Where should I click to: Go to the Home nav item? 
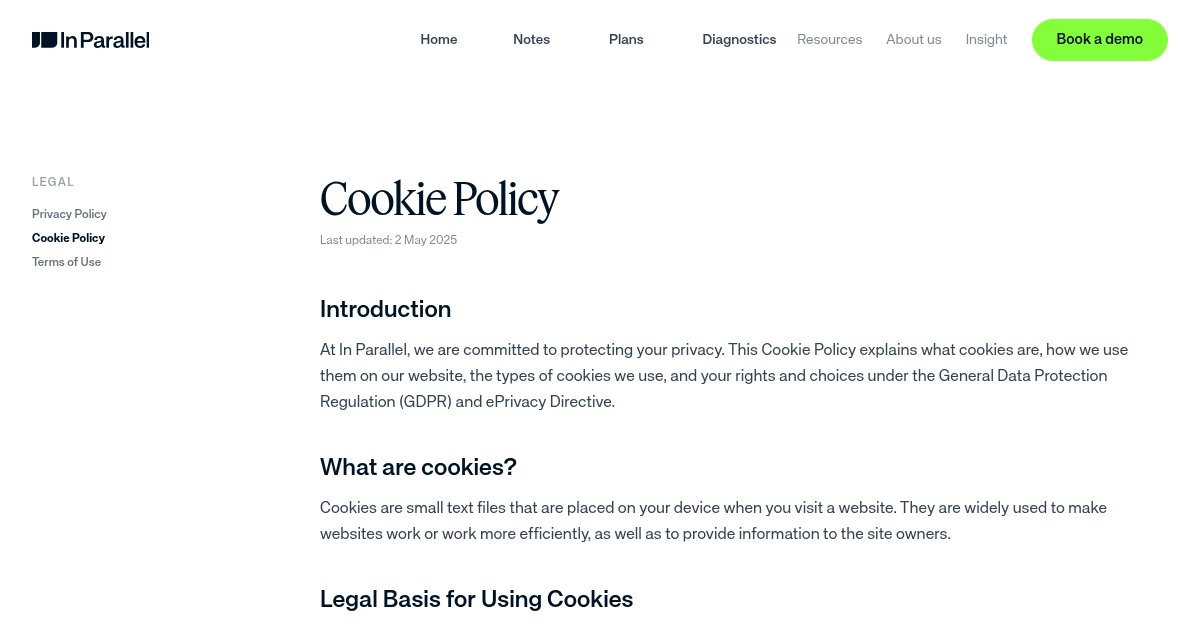(439, 39)
